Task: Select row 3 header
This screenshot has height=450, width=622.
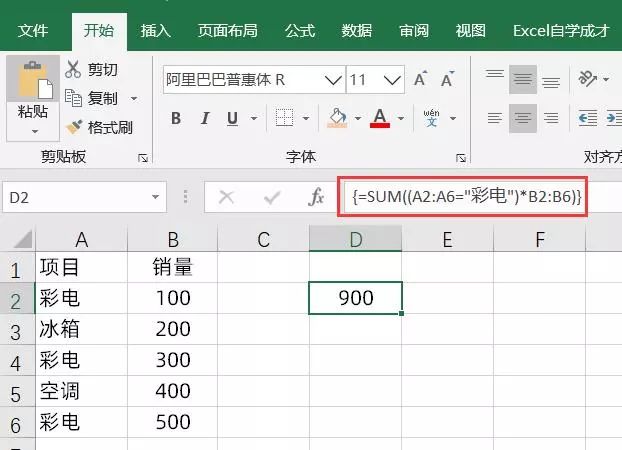Action: pyautogui.click(x=17, y=329)
